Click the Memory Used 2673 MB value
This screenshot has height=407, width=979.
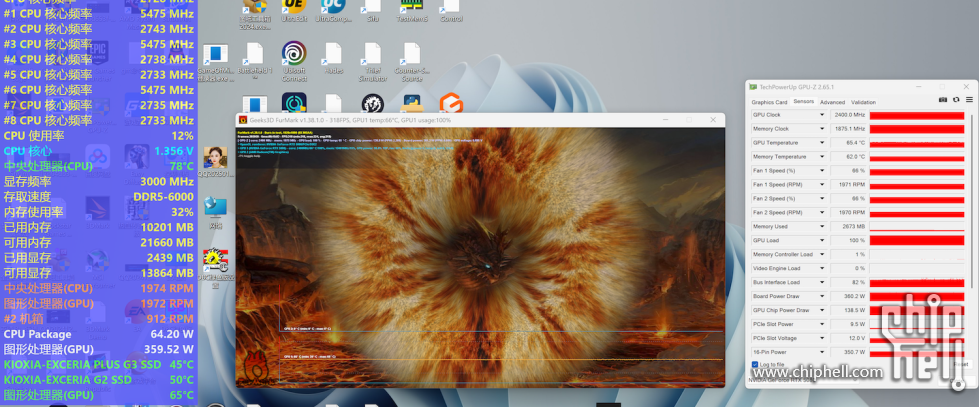849,227
